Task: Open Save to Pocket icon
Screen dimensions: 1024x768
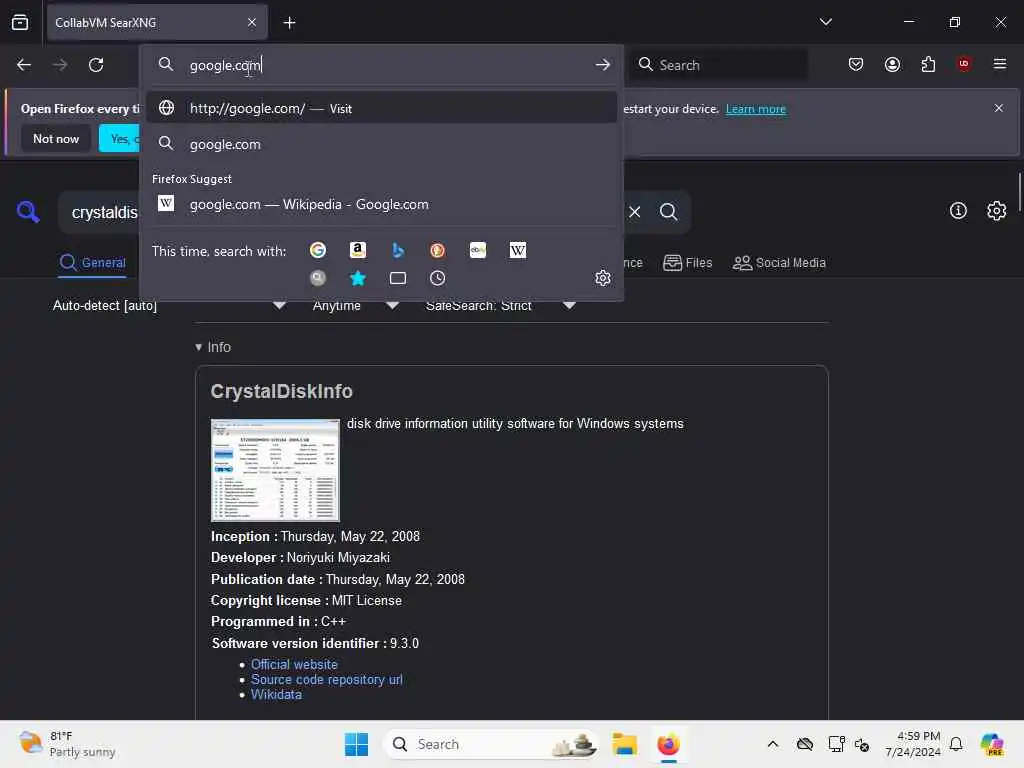Action: point(856,64)
